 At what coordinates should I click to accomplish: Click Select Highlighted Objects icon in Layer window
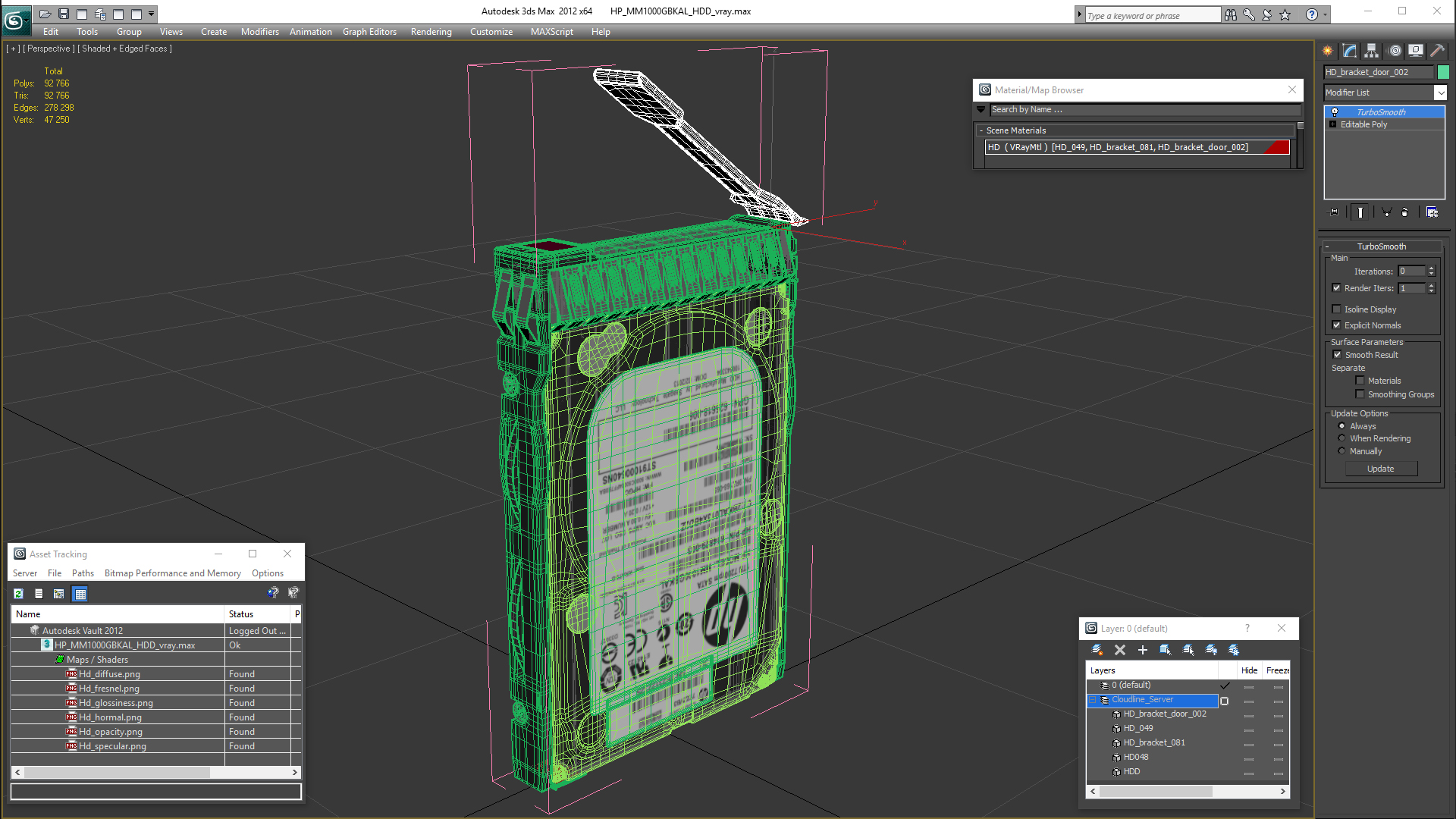tap(1166, 650)
